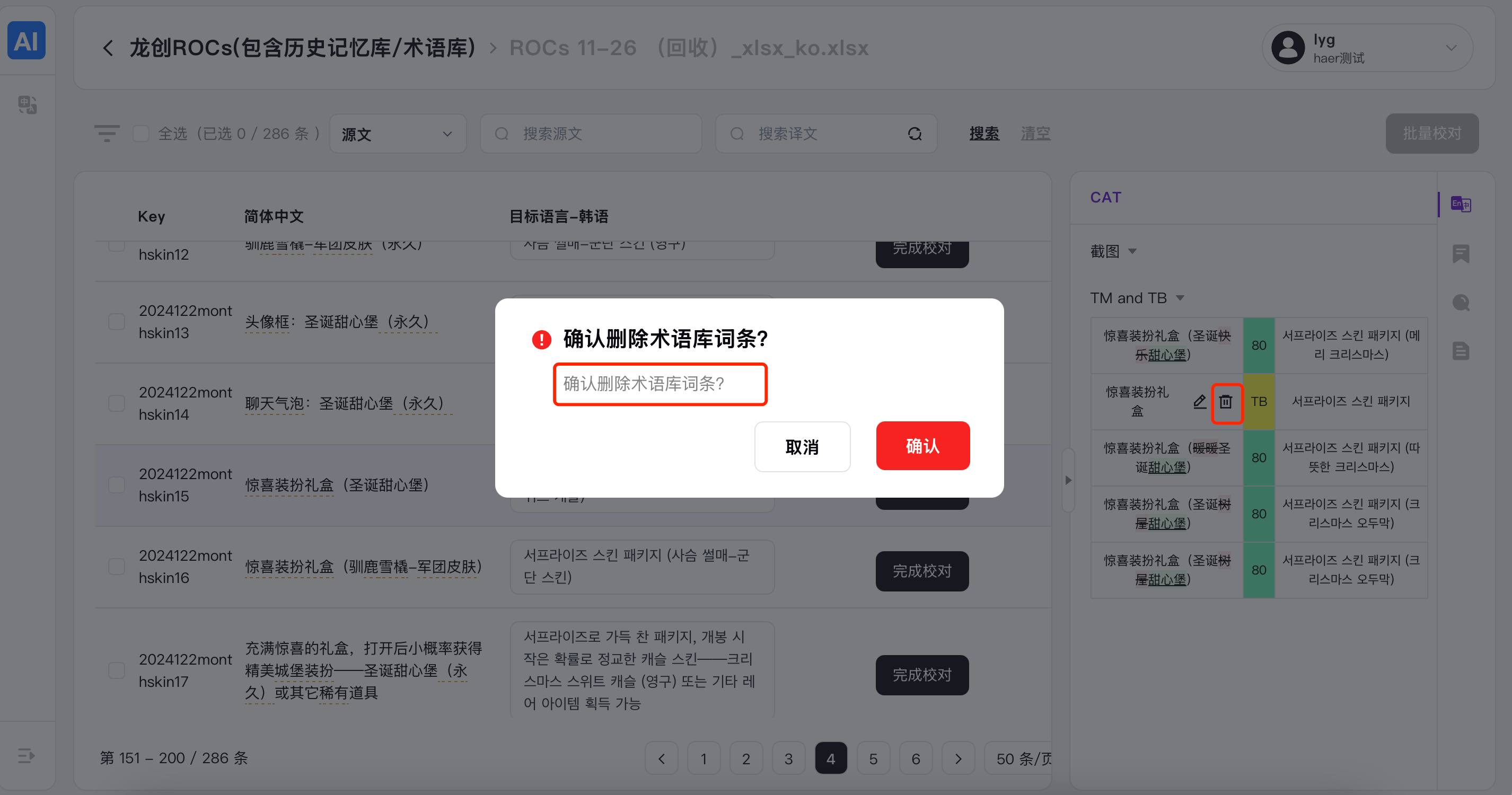Click the pencil edit icon for 惊喜装扮礼盒
The width and height of the screenshot is (1512, 795).
(1199, 402)
